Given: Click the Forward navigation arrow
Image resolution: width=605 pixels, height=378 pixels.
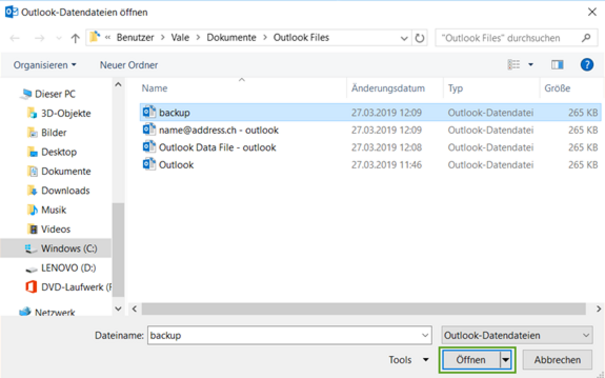Looking at the screenshot, I should tap(39, 38).
